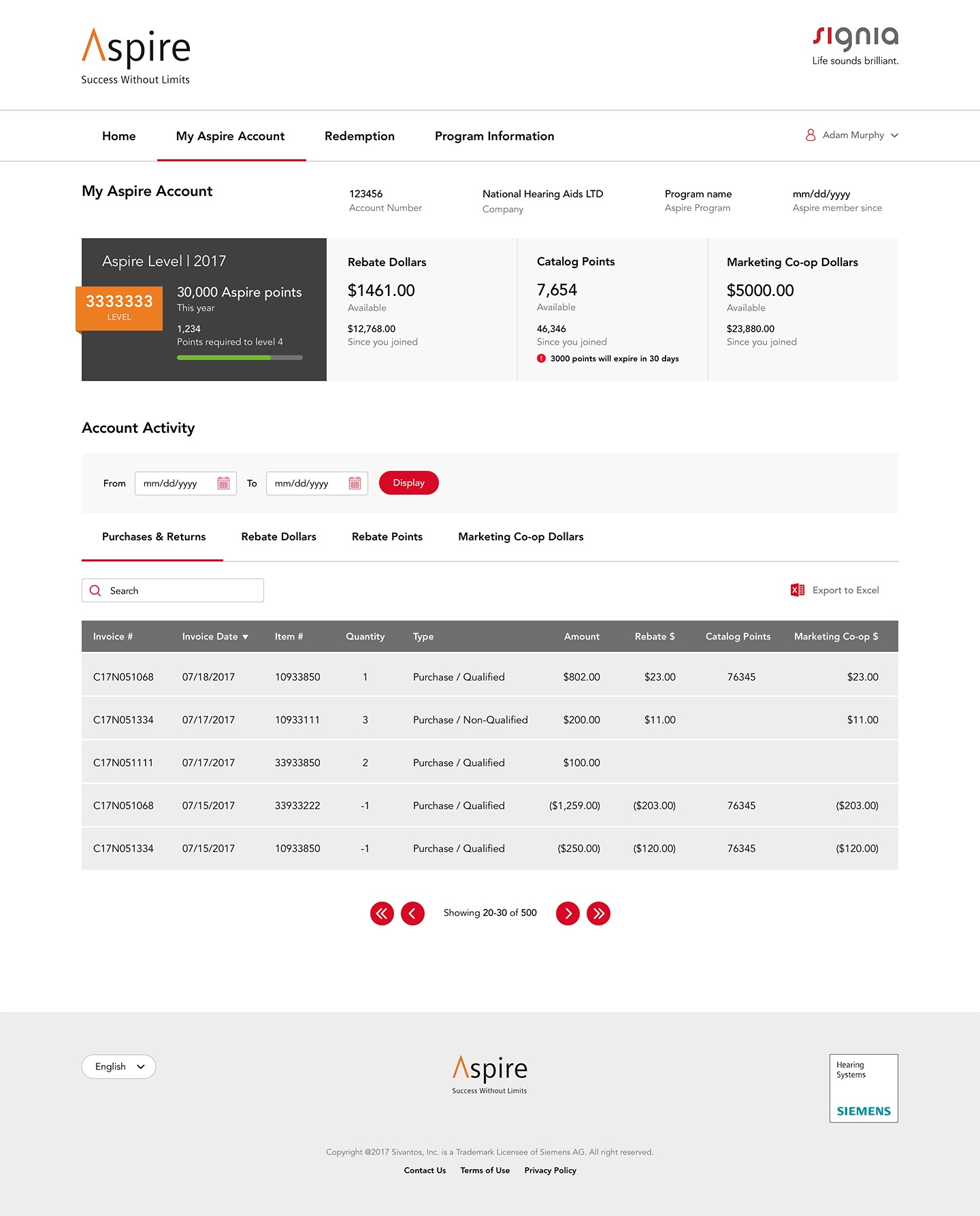Click the Catalog Points column header

(x=738, y=636)
